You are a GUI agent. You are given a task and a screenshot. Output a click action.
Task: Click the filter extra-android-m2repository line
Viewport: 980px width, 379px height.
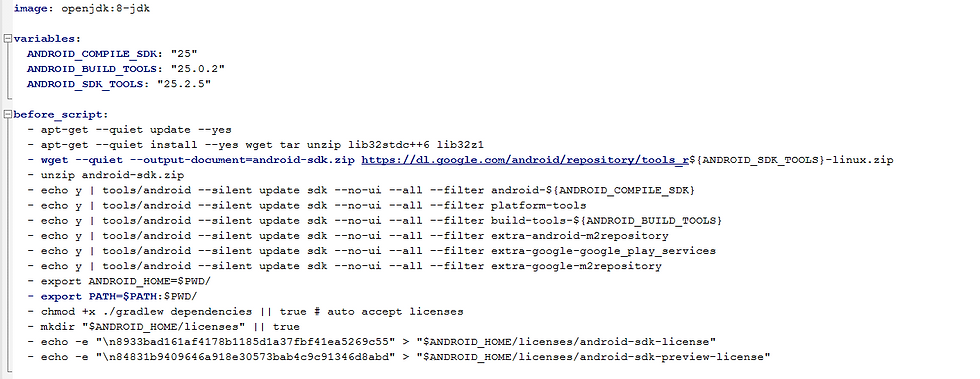coord(348,236)
